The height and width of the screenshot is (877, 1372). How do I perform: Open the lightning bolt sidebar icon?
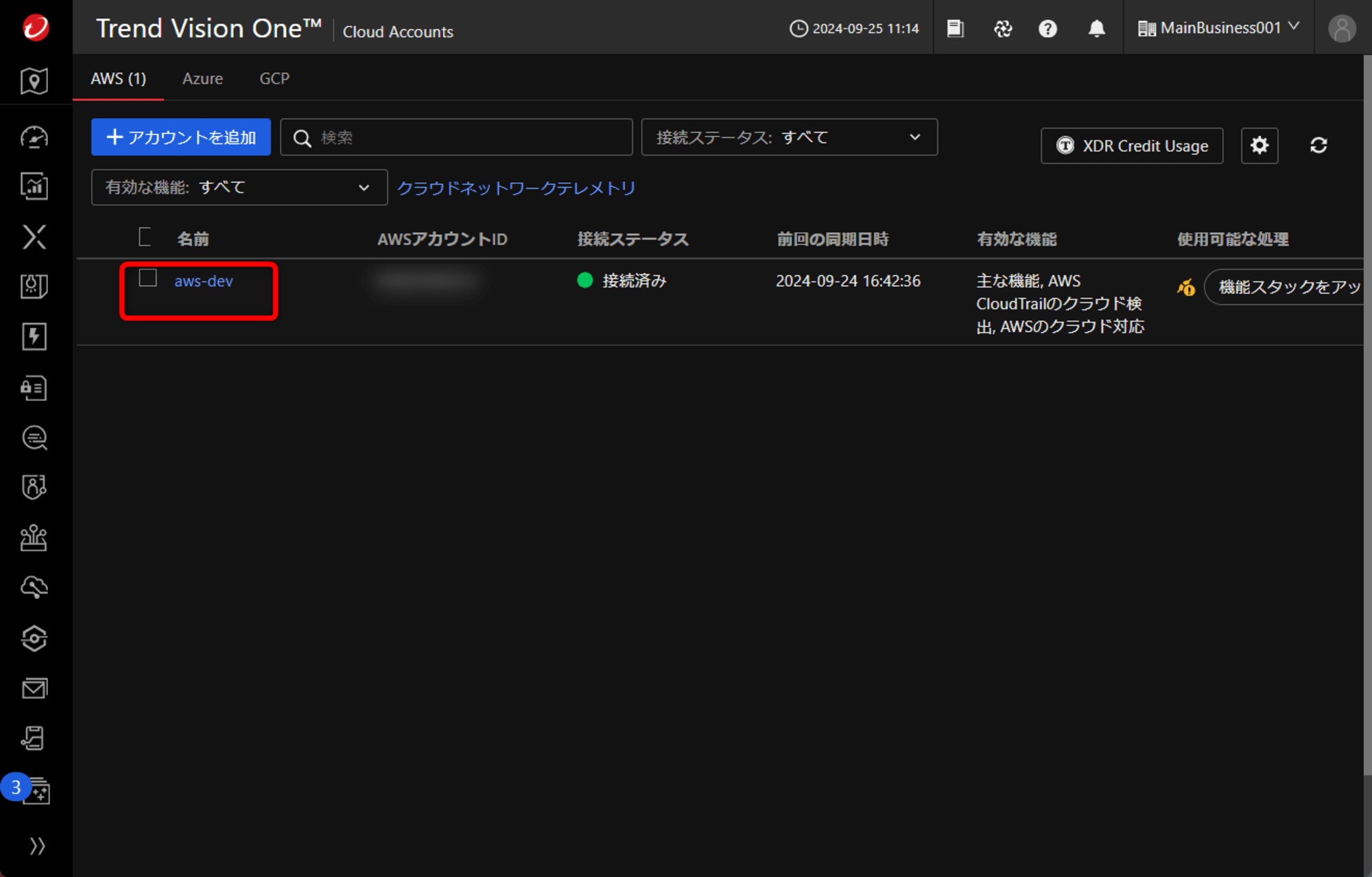pos(34,336)
